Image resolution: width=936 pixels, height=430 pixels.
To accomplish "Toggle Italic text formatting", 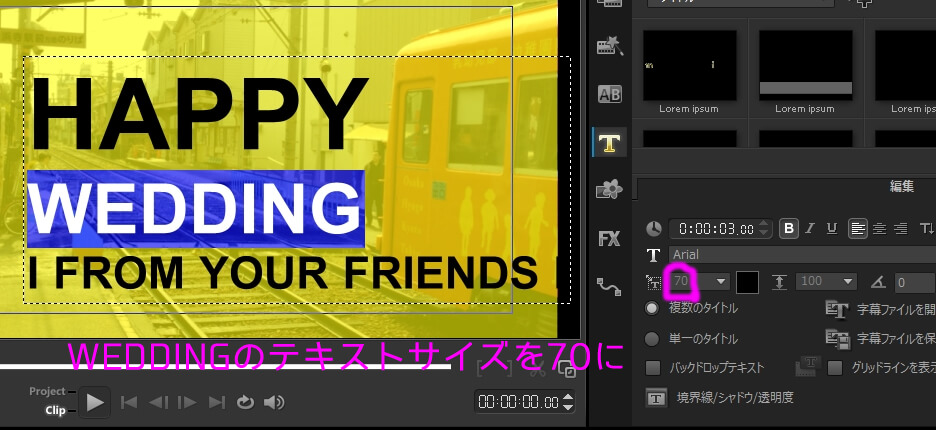I will point(810,228).
